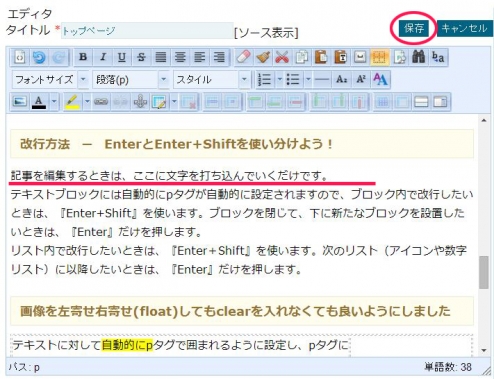This screenshot has height=379, width=494.
Task: Apply the yellow highlight color
Action: click(x=72, y=101)
